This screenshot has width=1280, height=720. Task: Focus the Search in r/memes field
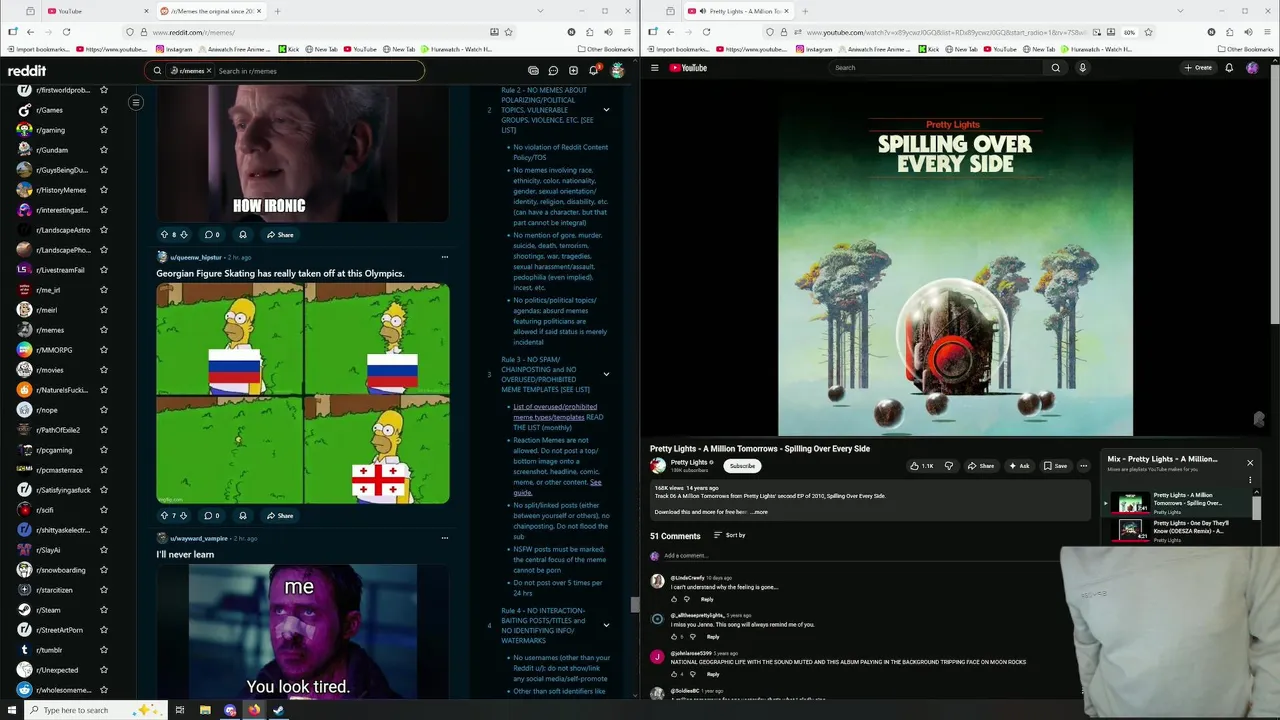pos(318,71)
